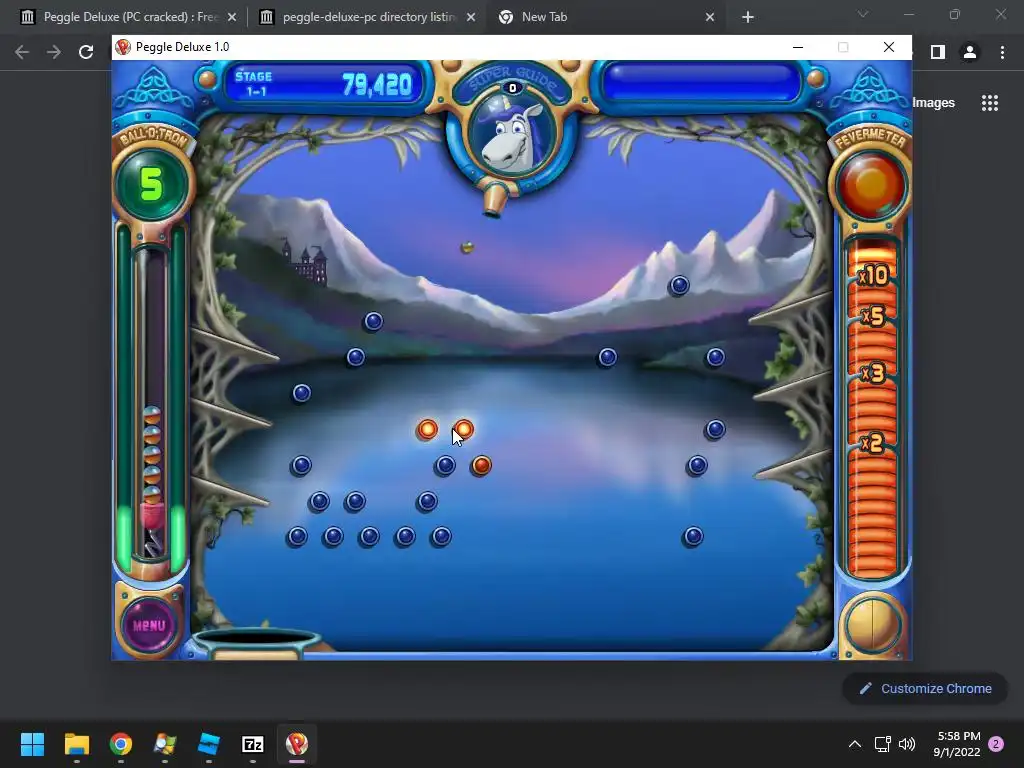Screen dimensions: 1024x768
Task: Open Chrome from the taskbar
Action: (121, 744)
